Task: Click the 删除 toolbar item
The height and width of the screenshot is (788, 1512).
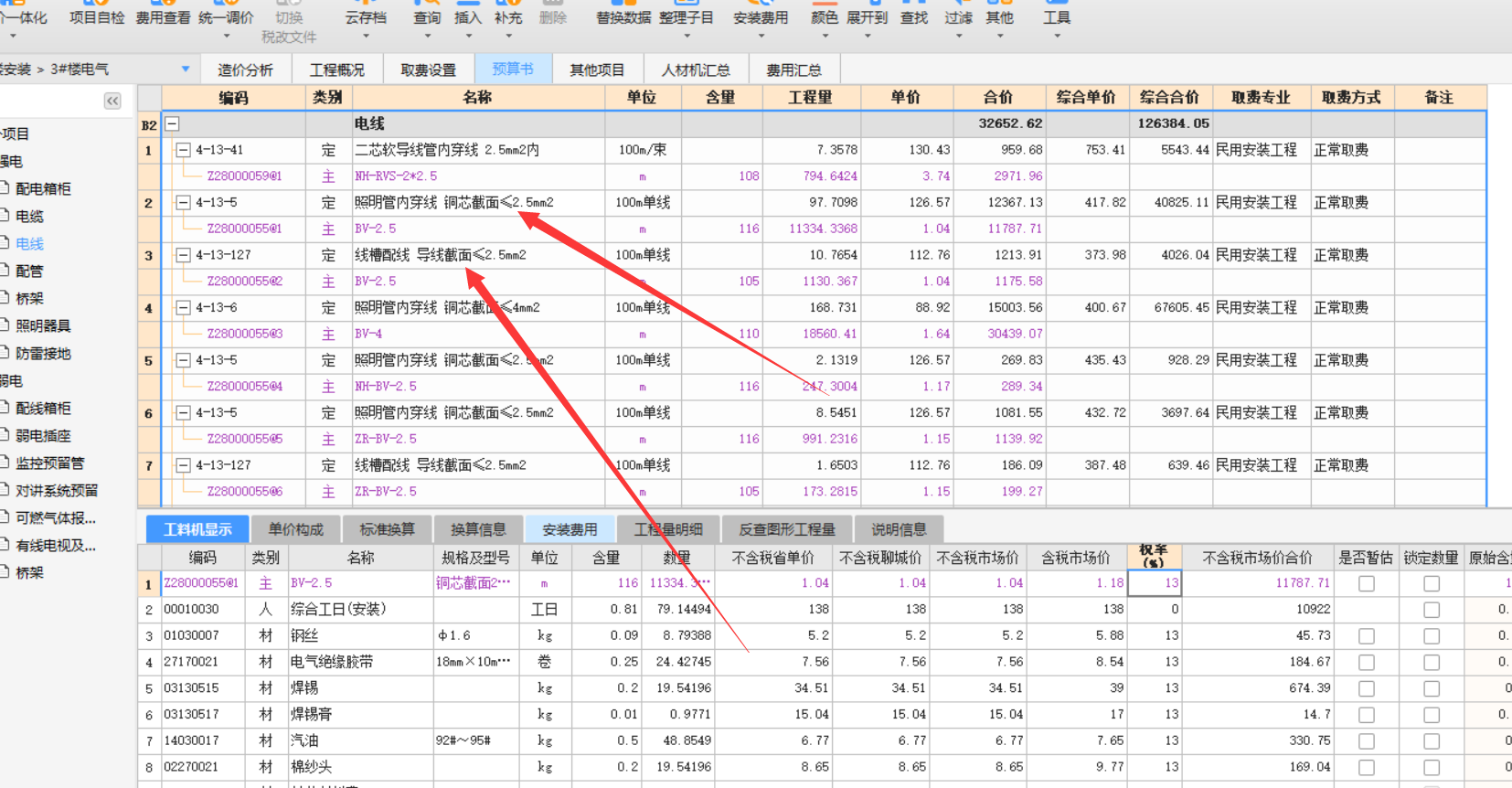Action: click(x=552, y=17)
